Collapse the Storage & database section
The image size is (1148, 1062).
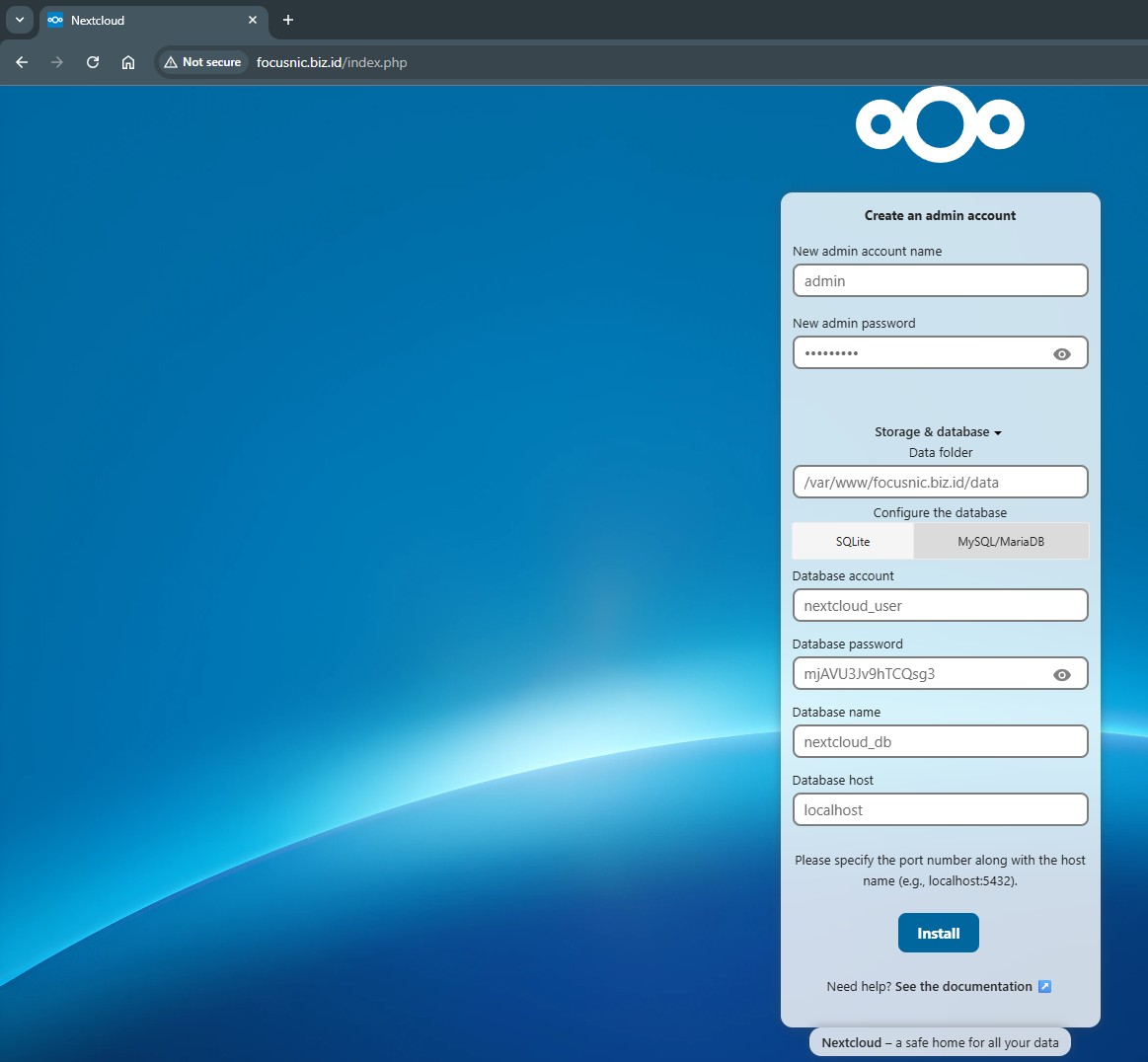coord(938,432)
